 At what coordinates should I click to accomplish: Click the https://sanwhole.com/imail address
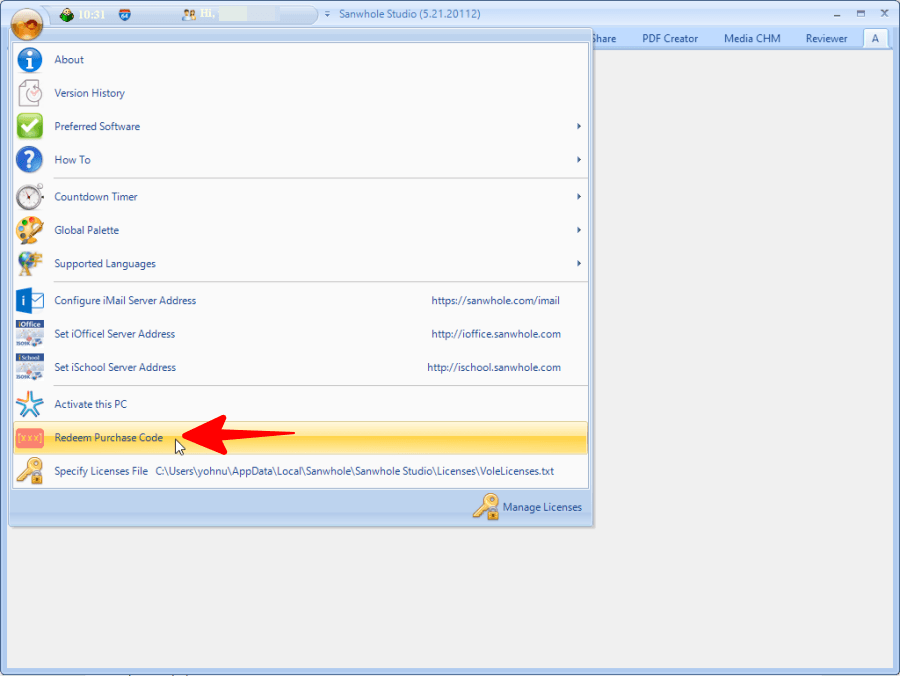[x=495, y=301]
